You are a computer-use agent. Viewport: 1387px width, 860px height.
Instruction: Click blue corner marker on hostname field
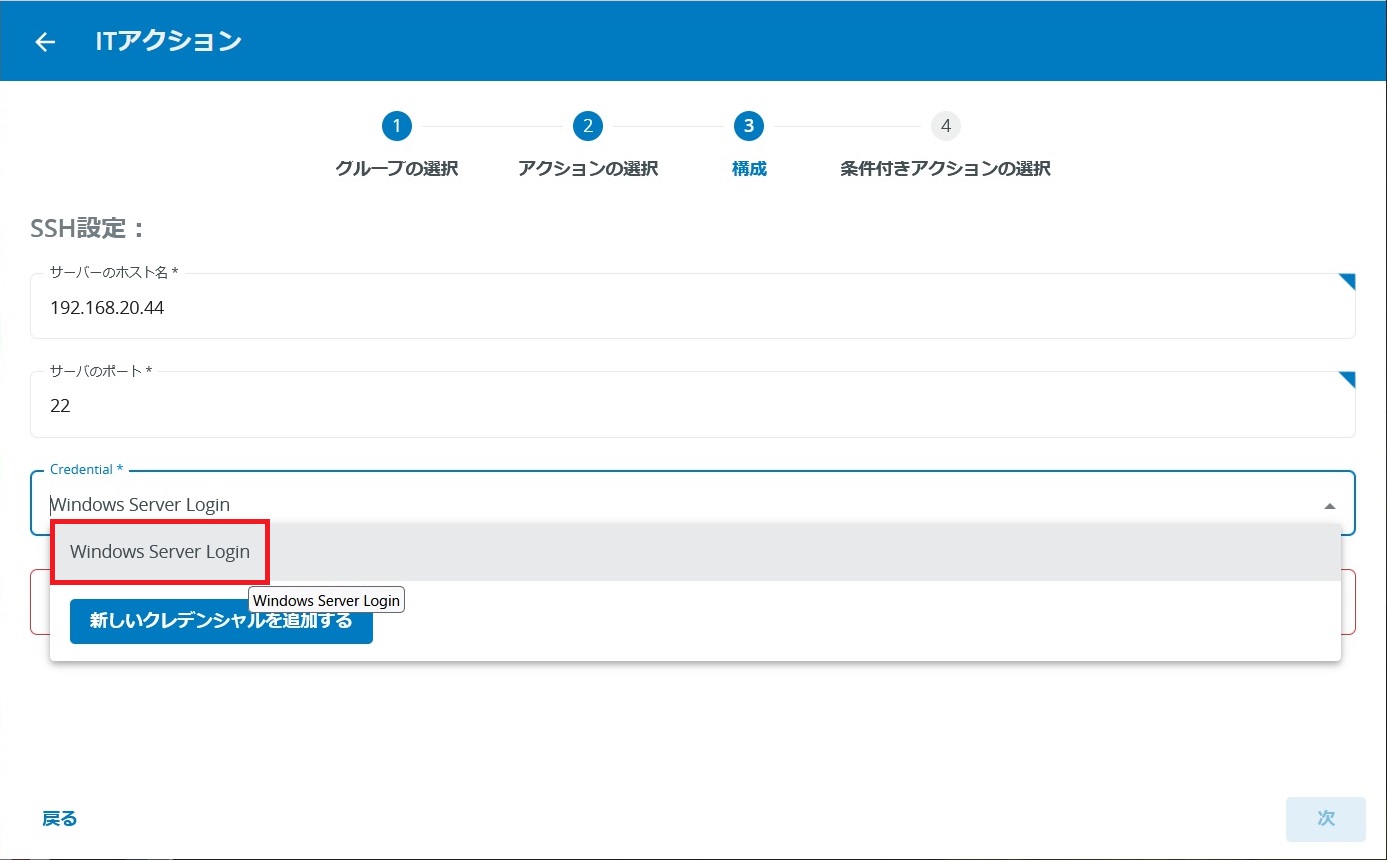point(1346,282)
